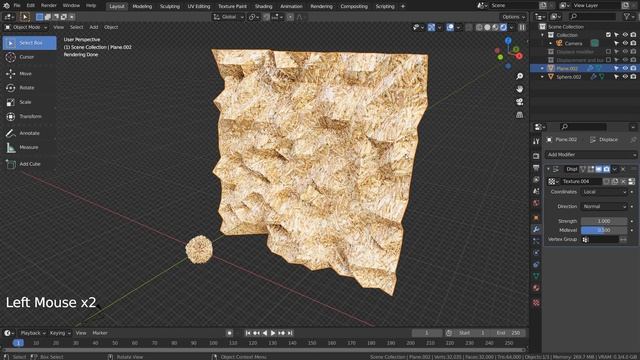Toggle Displace modifier render display
Viewport: 640px width, 360px height.
tap(606, 169)
